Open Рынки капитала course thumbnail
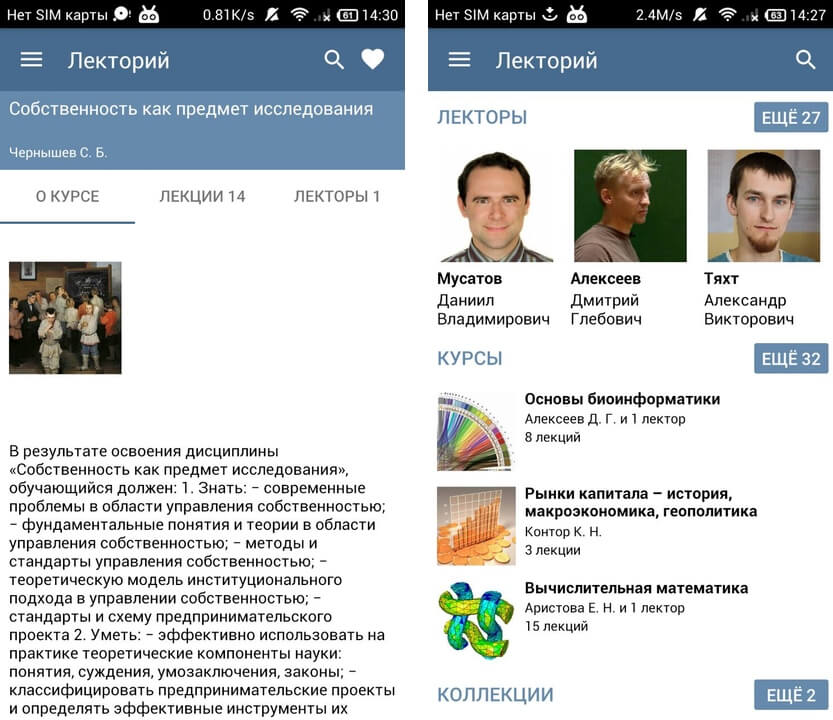Screen dimensions: 833x720 coord(476,526)
